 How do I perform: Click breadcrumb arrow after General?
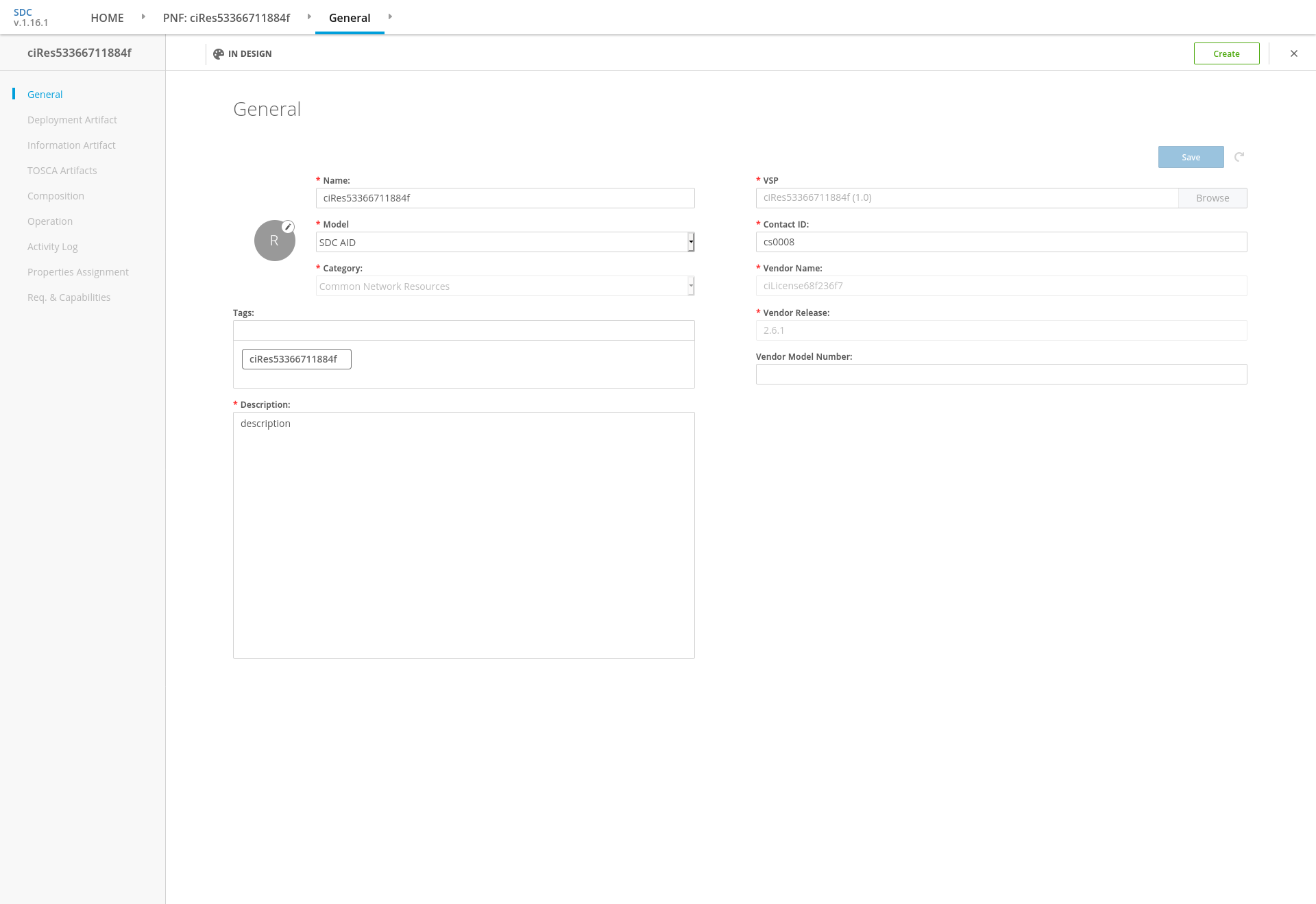click(390, 16)
